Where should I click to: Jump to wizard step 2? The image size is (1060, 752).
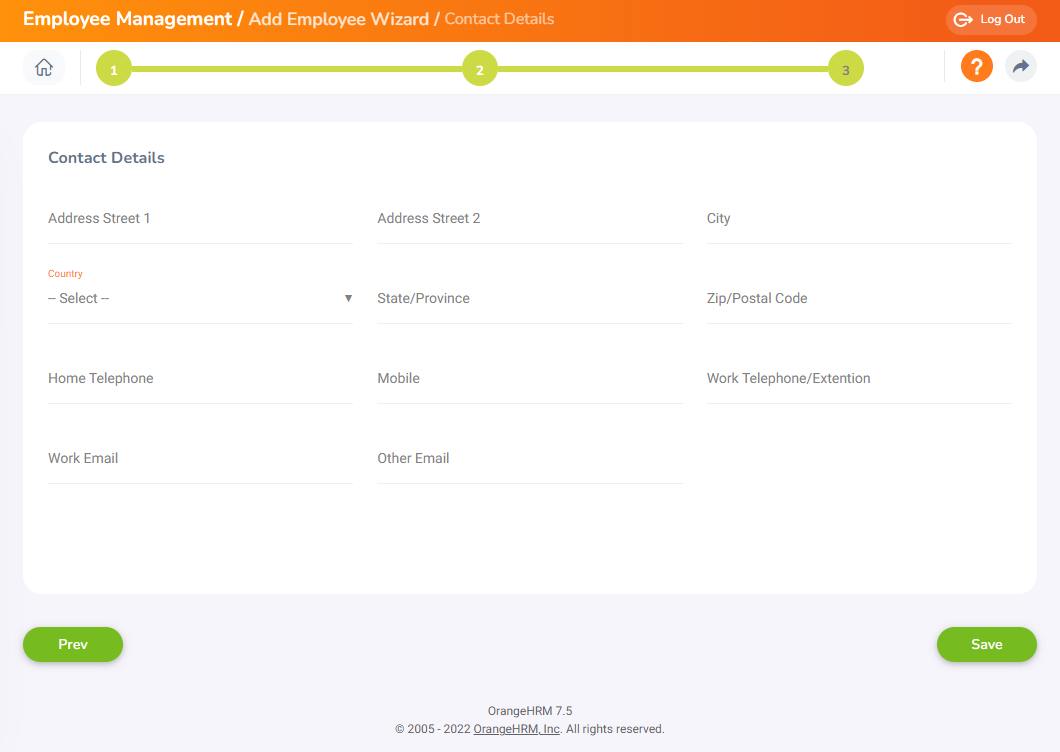480,69
